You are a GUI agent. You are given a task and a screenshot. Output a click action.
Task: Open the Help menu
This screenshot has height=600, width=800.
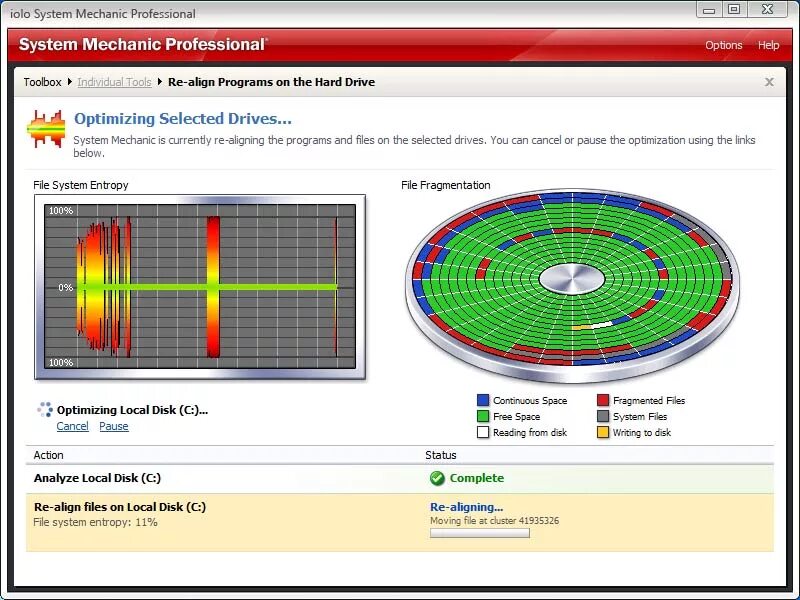(x=768, y=45)
